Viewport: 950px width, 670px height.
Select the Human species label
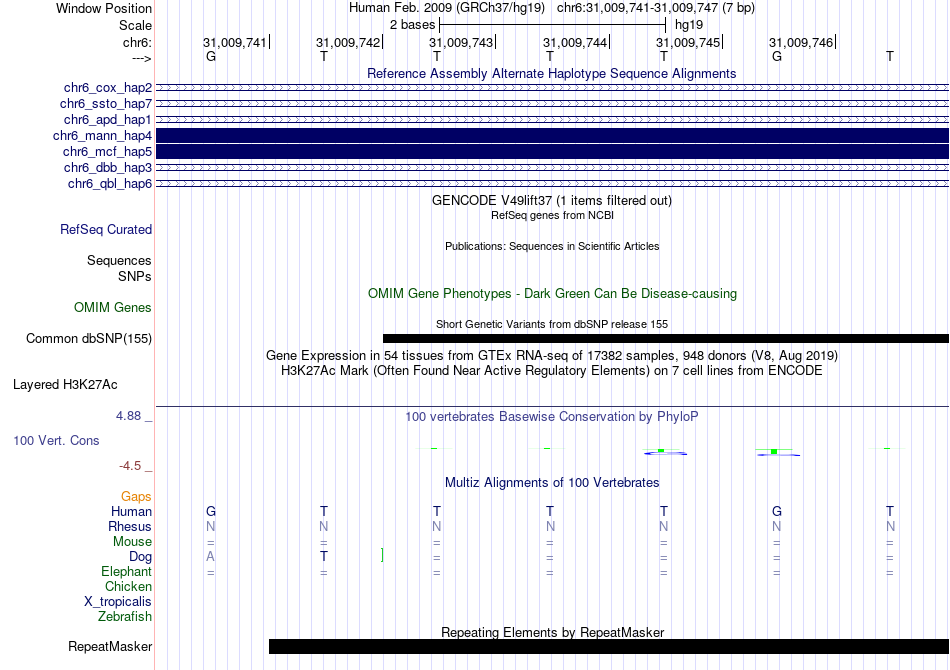pos(131,512)
